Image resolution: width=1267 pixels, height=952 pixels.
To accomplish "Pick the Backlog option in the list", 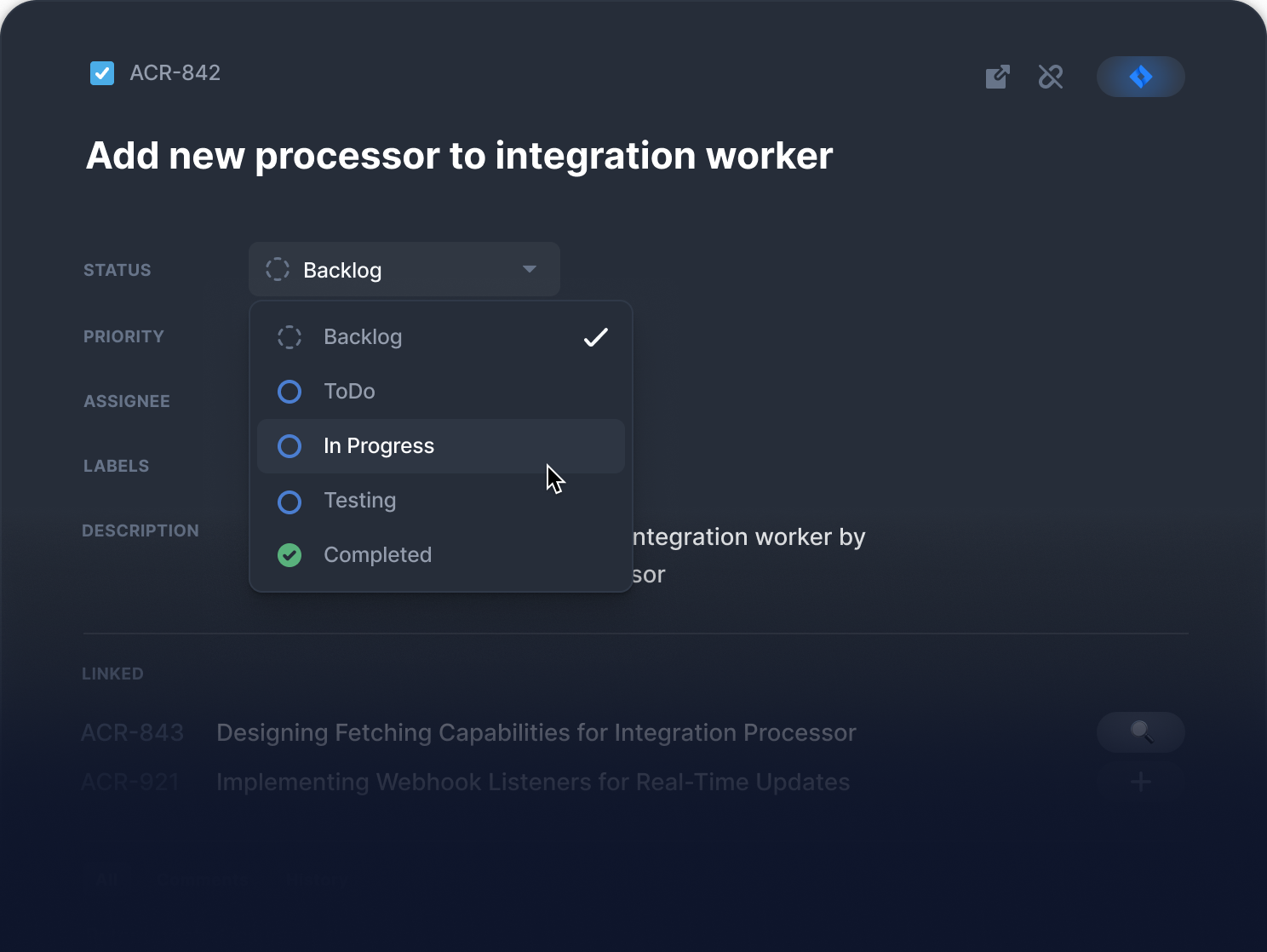I will coord(363,337).
